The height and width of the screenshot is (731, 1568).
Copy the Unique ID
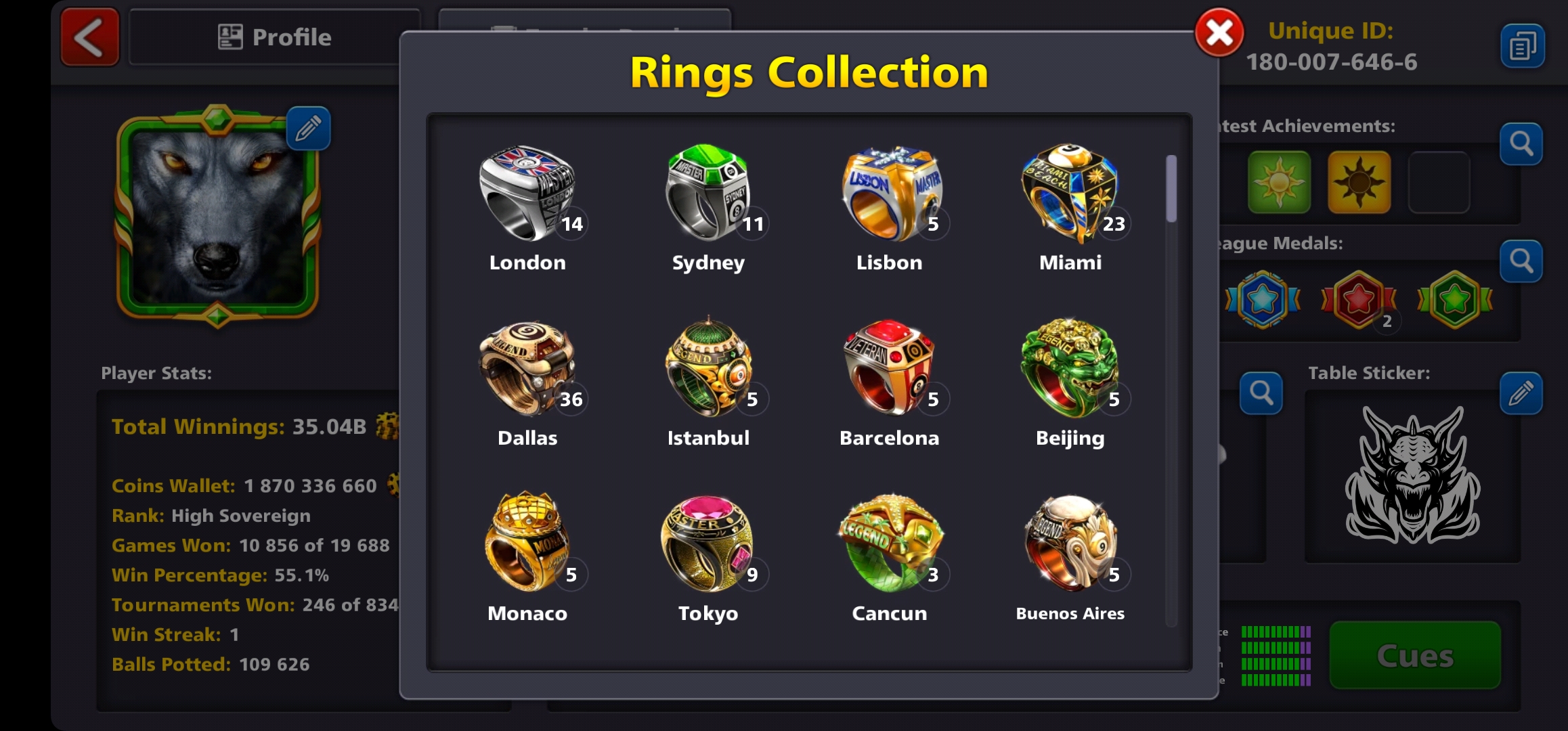point(1522,46)
